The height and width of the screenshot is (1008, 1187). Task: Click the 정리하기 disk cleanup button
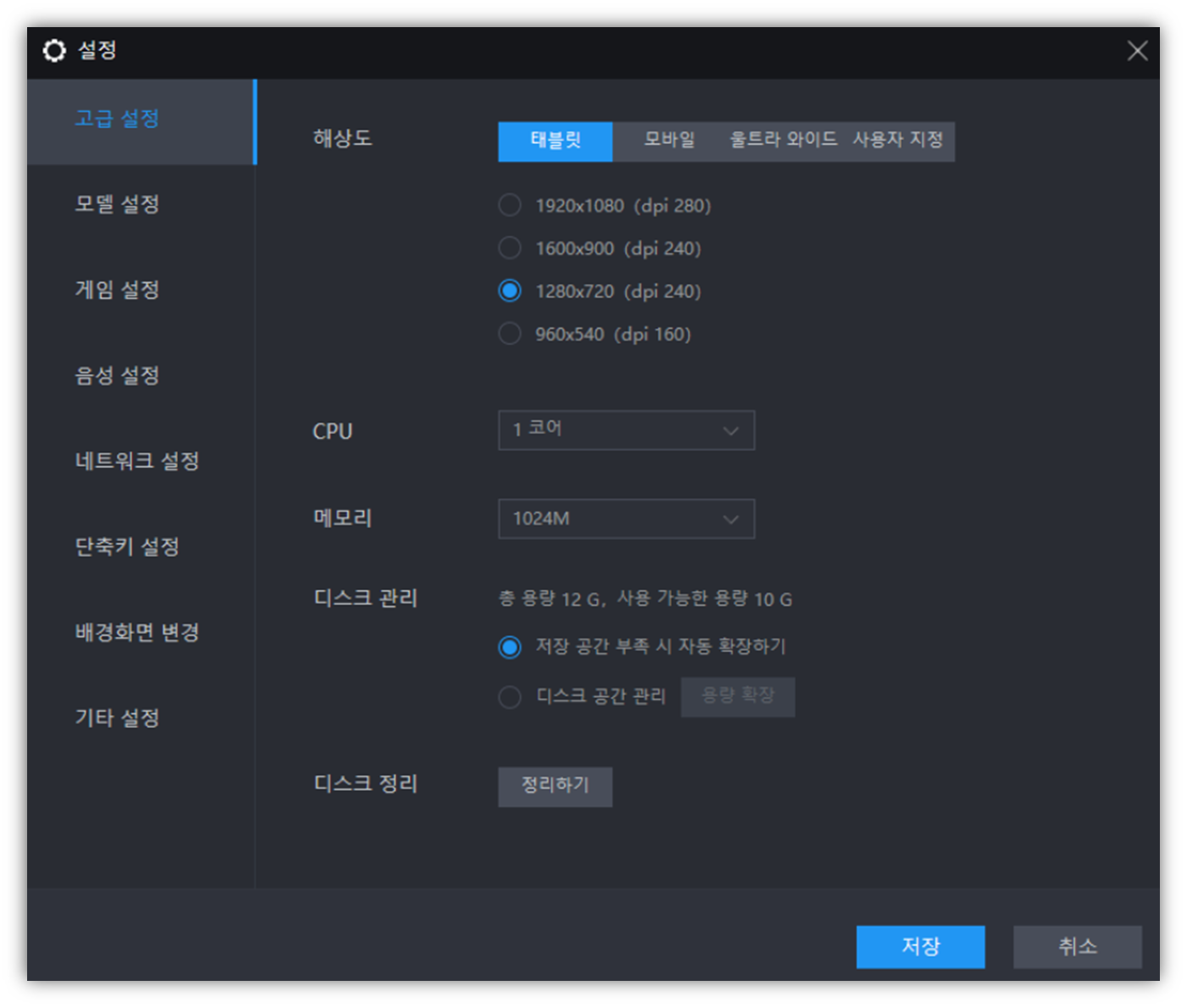(x=555, y=786)
